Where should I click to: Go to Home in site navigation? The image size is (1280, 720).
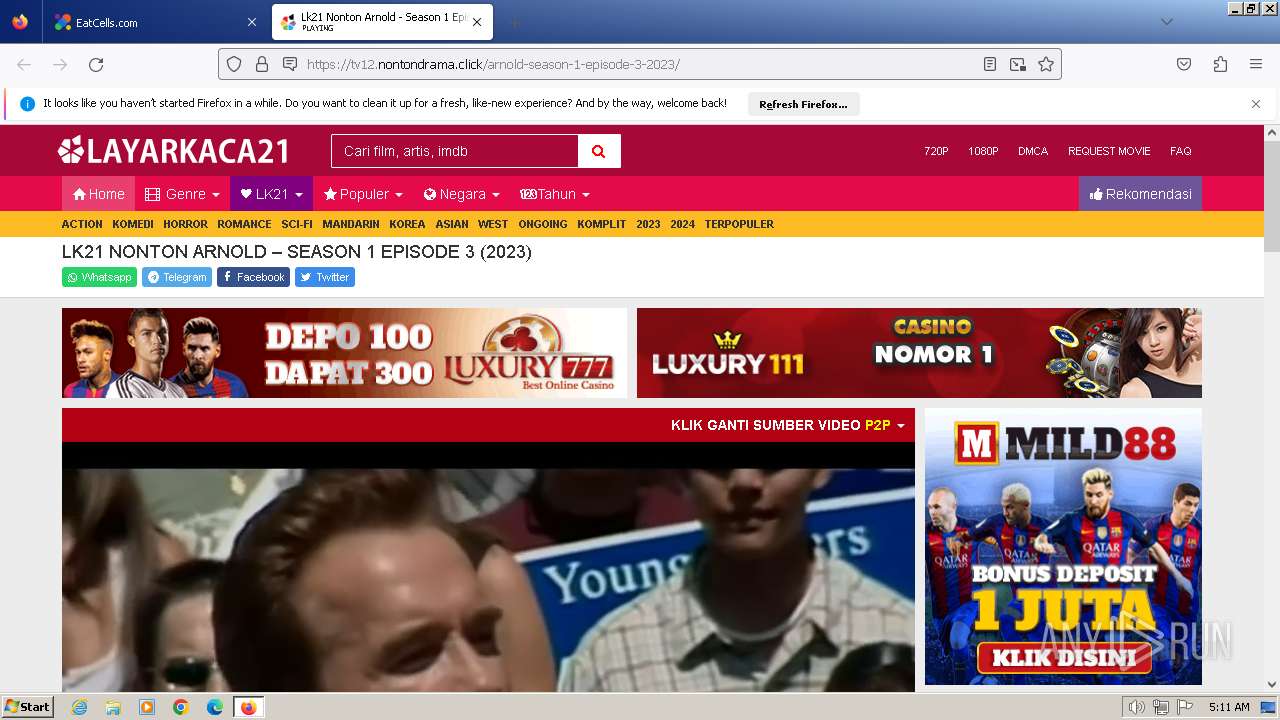[x=98, y=194]
